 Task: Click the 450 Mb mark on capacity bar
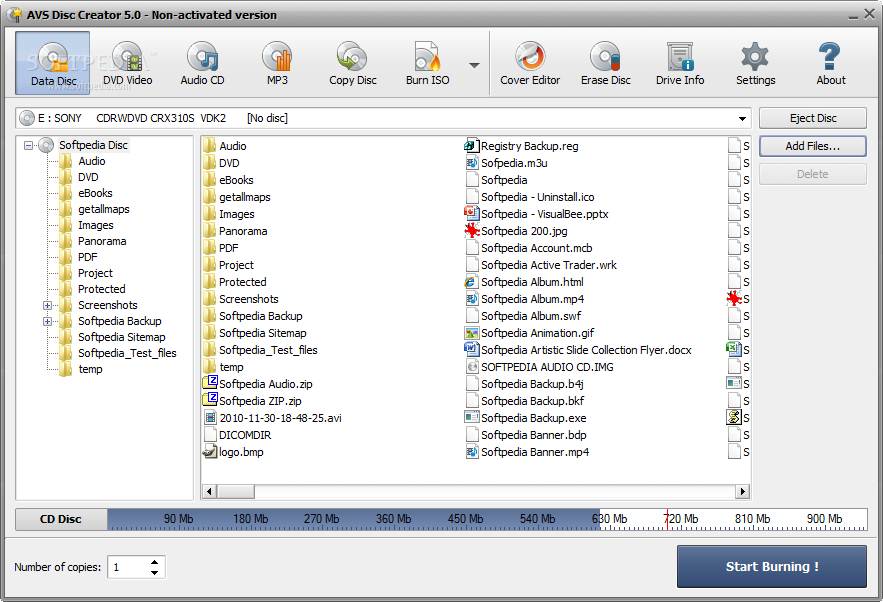(465, 519)
